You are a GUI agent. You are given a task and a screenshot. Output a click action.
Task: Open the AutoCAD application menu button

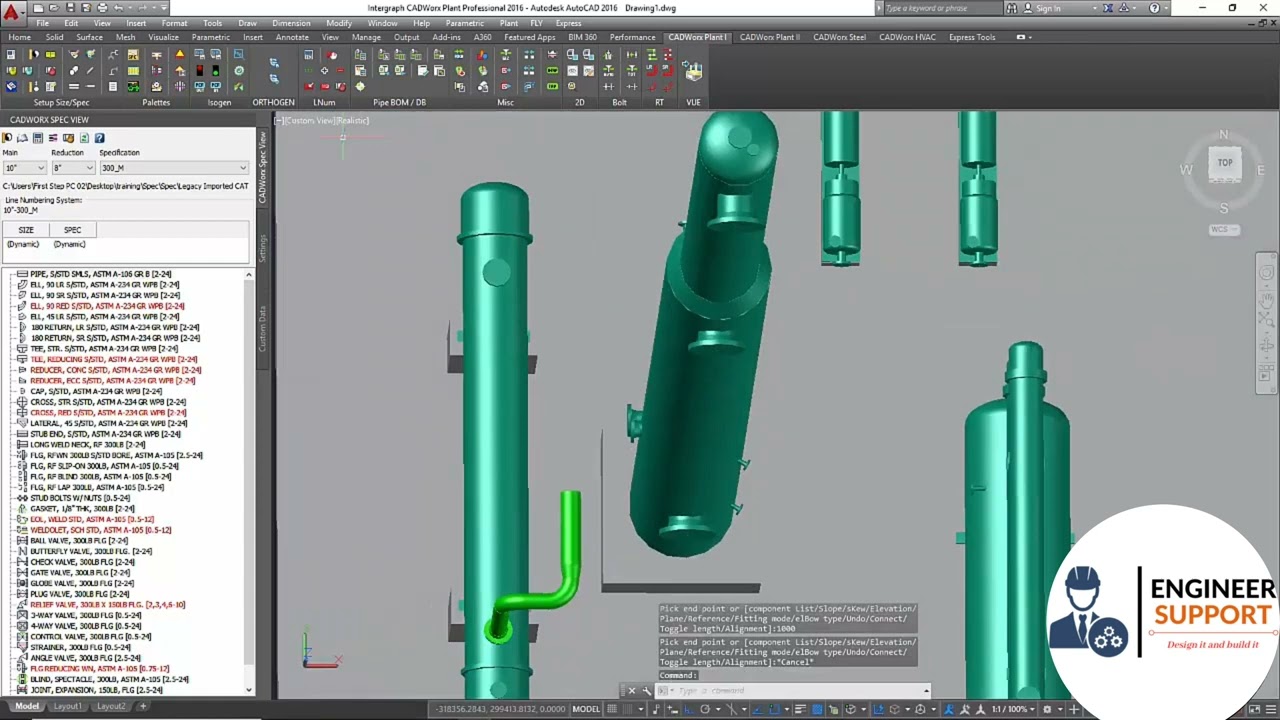click(x=11, y=13)
